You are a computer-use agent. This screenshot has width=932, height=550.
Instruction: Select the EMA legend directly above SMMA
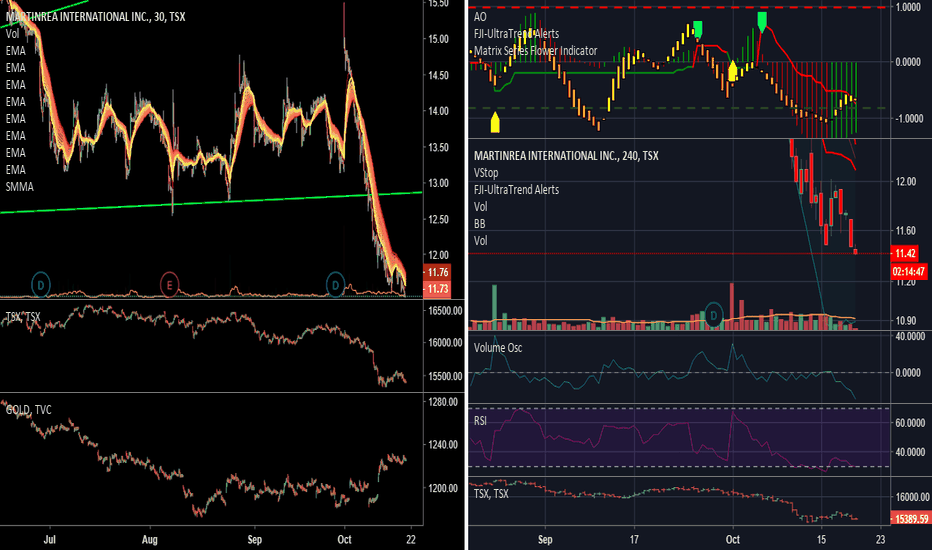15,170
